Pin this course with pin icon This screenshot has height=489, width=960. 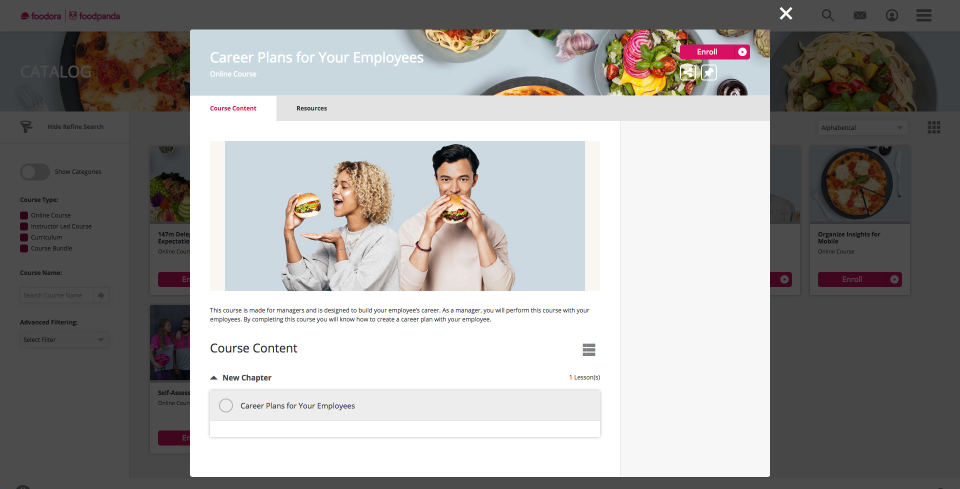[x=708, y=73]
